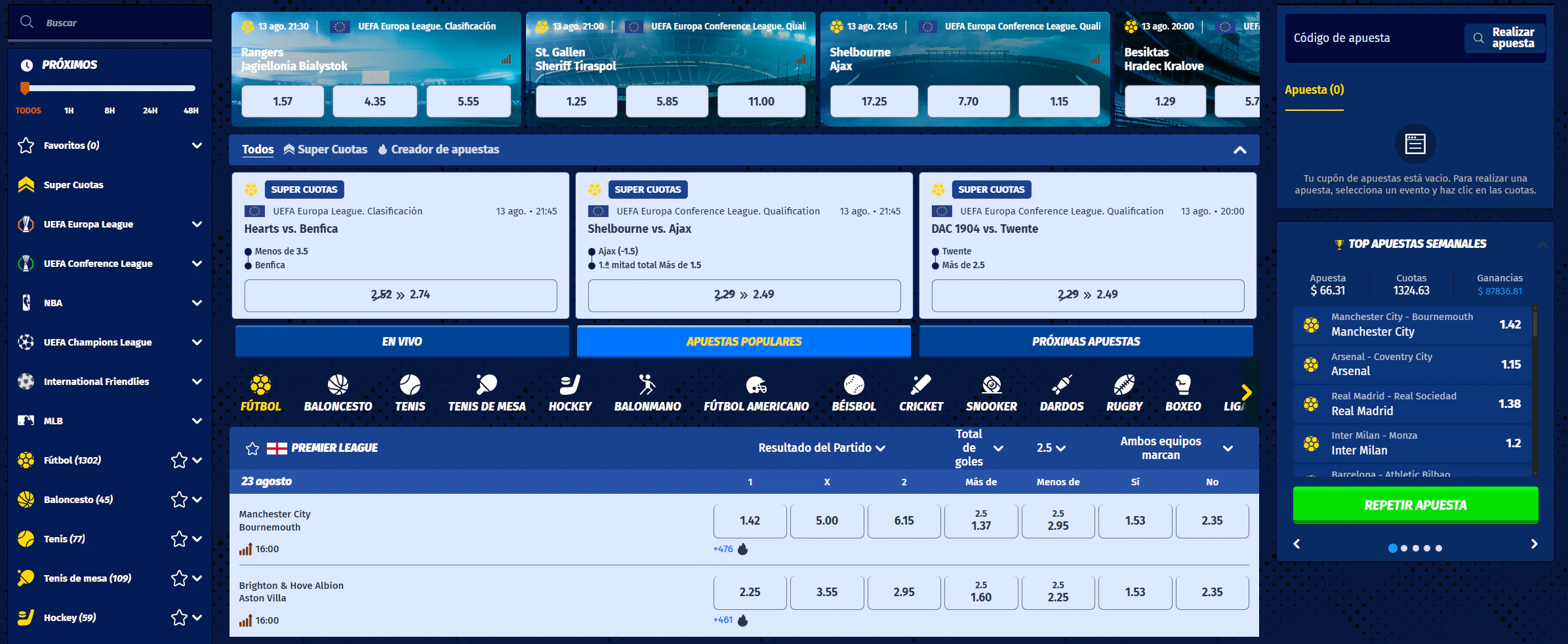This screenshot has width=1568, height=644.
Task: Switch to Creador de apuestas tab
Action: (439, 150)
